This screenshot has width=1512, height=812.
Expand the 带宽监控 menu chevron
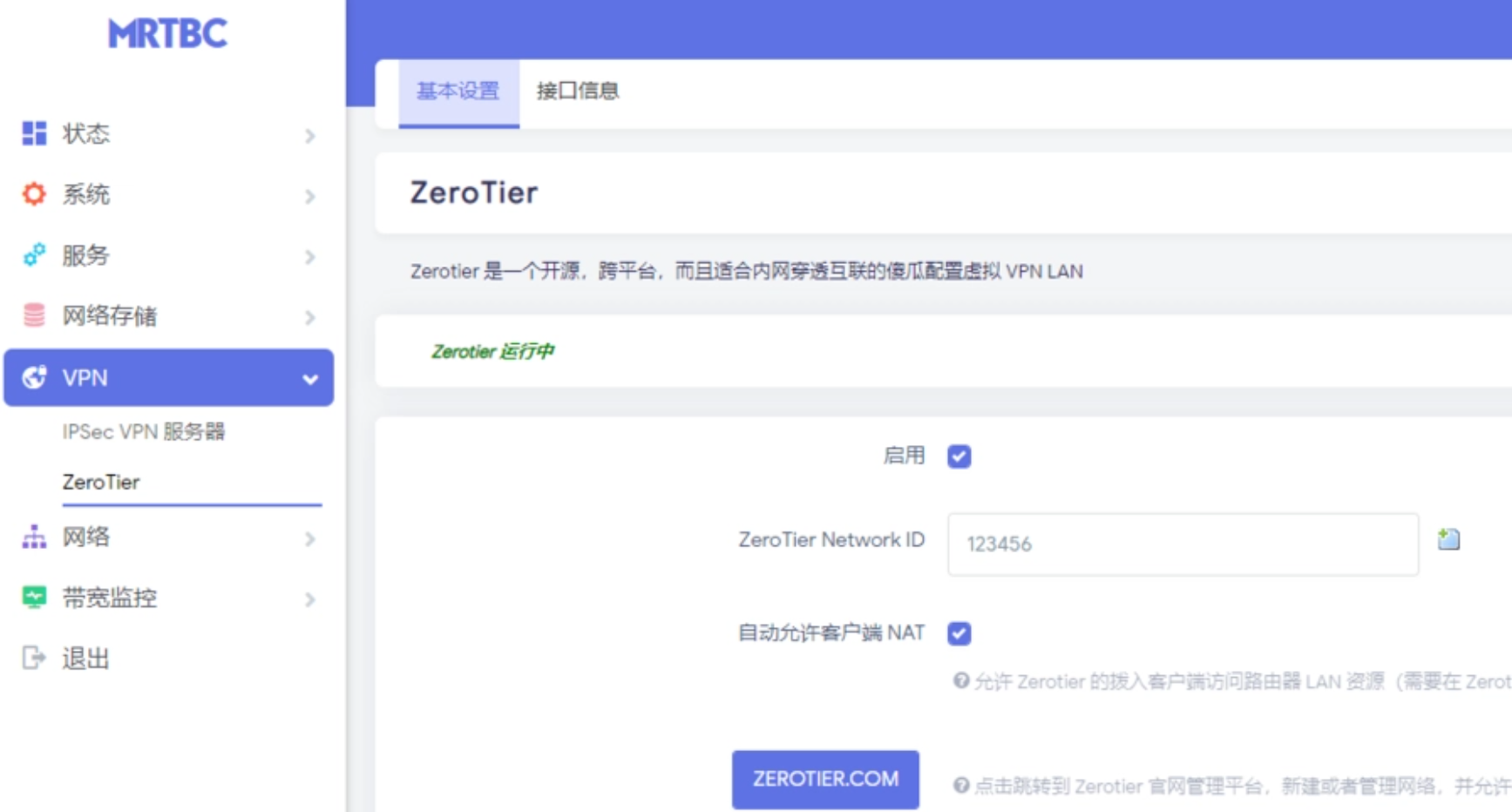pyautogui.click(x=309, y=599)
